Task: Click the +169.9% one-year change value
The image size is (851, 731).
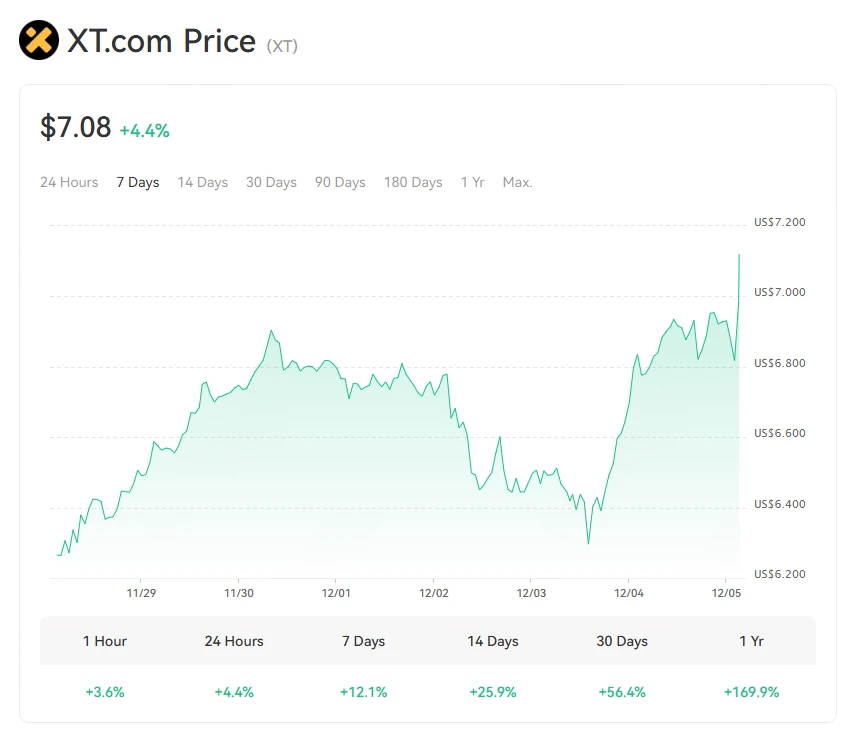Action: (x=751, y=692)
